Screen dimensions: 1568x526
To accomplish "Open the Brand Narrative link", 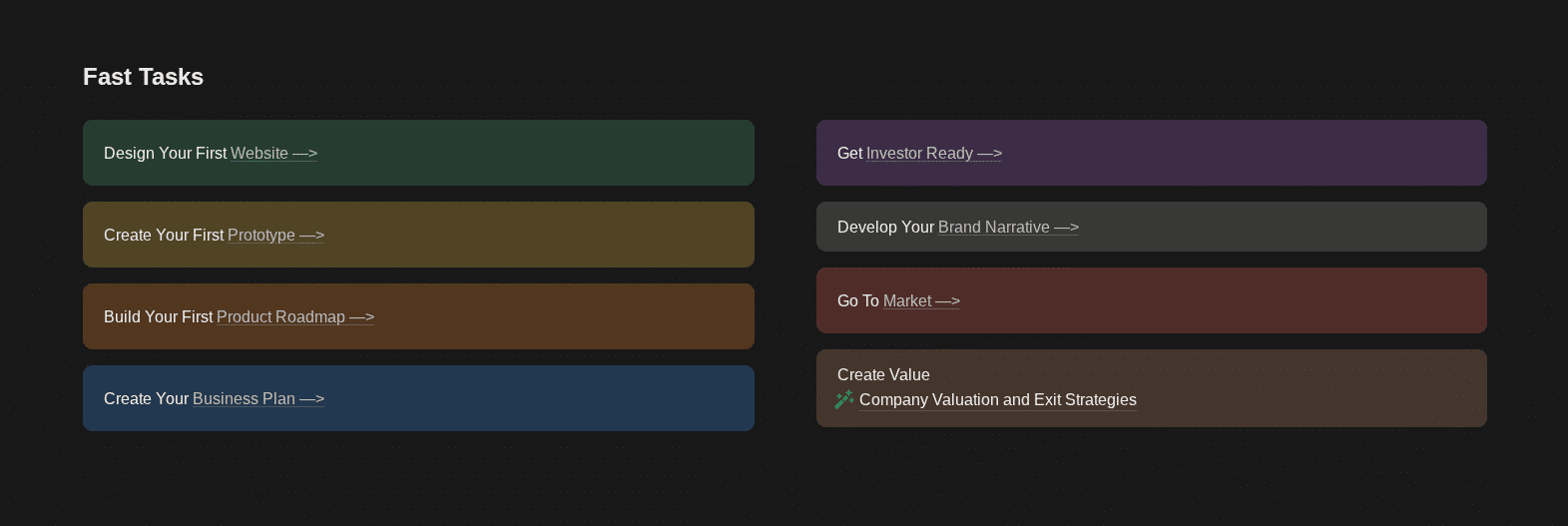I will pos(993,228).
